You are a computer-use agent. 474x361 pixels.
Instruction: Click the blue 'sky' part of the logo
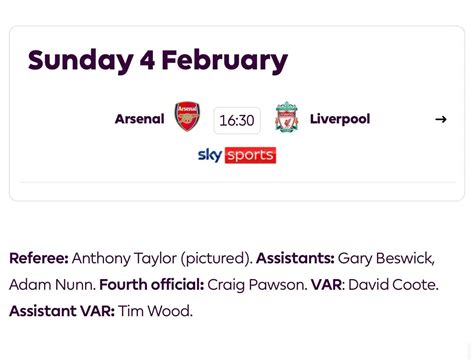[210, 155]
